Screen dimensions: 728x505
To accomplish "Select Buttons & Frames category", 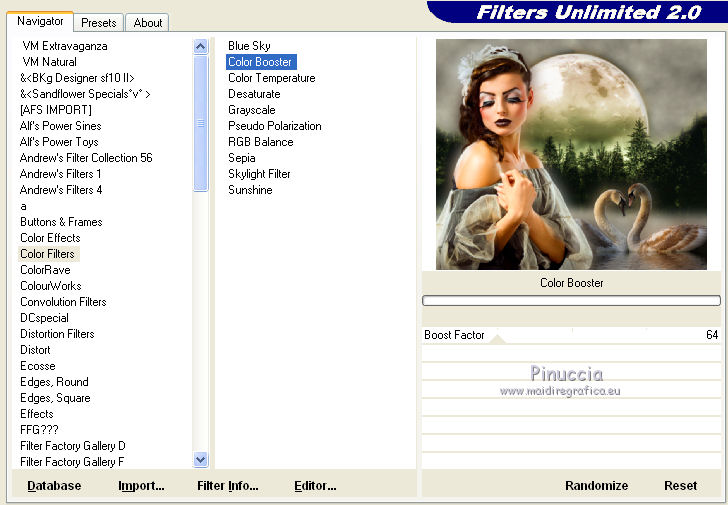I will (x=61, y=222).
